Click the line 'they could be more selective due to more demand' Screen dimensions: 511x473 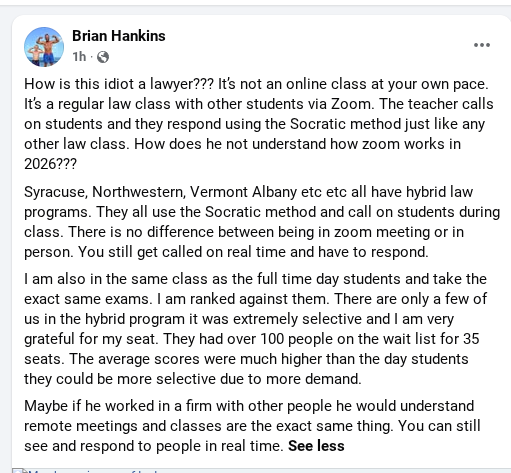coord(193,379)
